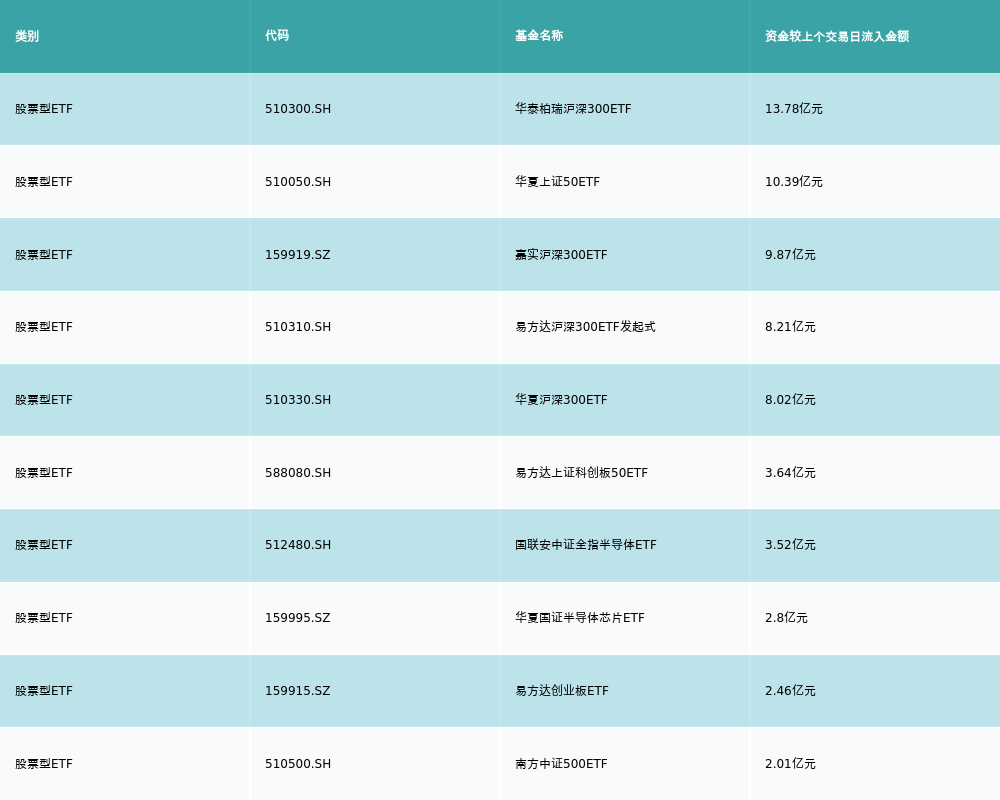Click the 易方达沪深300ETF发起式 fund name

[x=585, y=327]
